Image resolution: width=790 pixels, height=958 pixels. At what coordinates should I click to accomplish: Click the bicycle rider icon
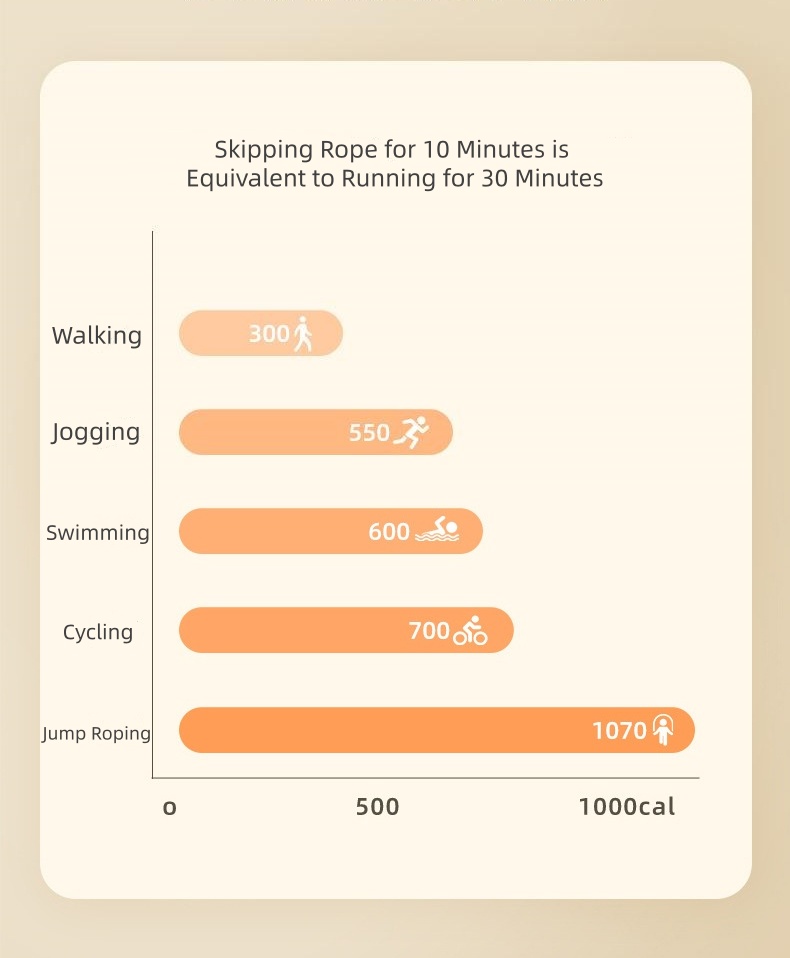470,630
